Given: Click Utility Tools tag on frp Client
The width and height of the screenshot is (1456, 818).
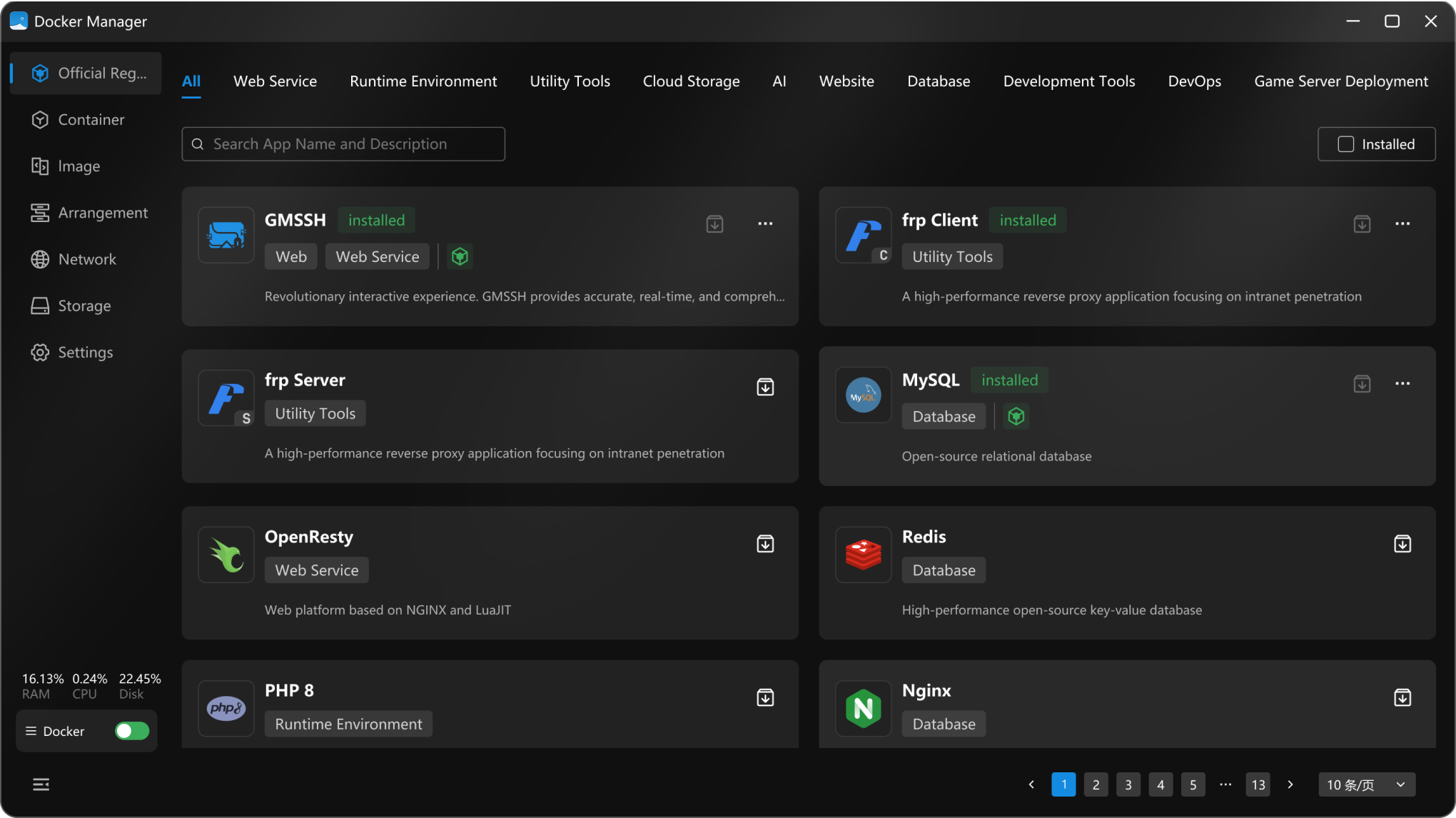Looking at the screenshot, I should coord(951,257).
